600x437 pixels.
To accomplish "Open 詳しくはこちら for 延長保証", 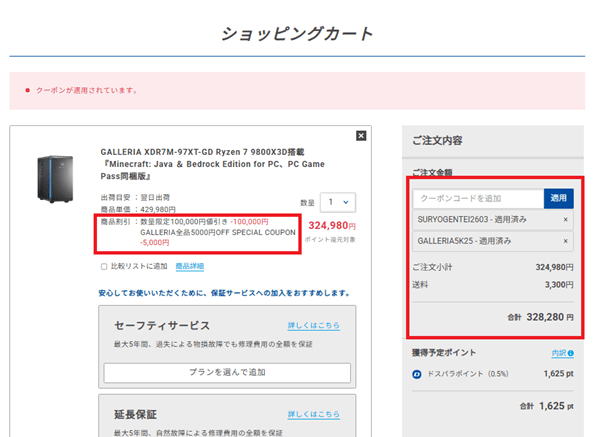I will click(x=313, y=412).
